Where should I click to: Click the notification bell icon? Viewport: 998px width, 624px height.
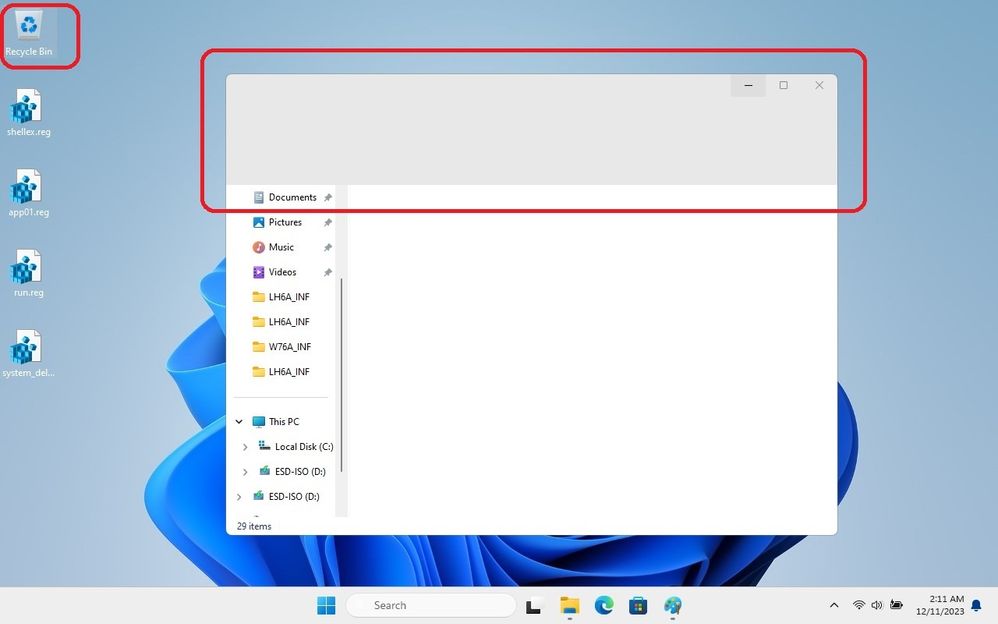click(976, 605)
